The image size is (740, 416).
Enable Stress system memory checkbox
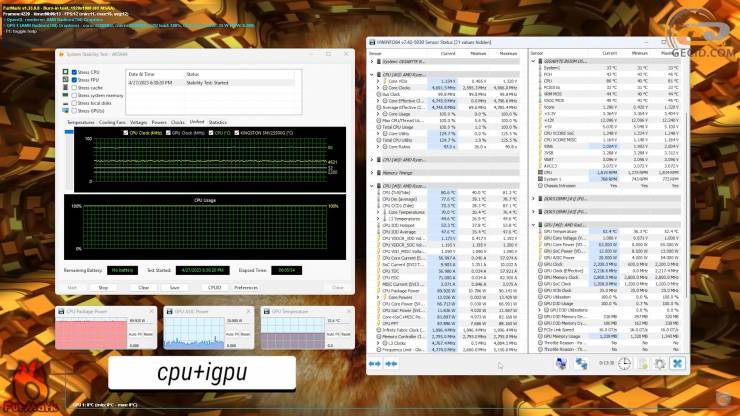point(74,95)
